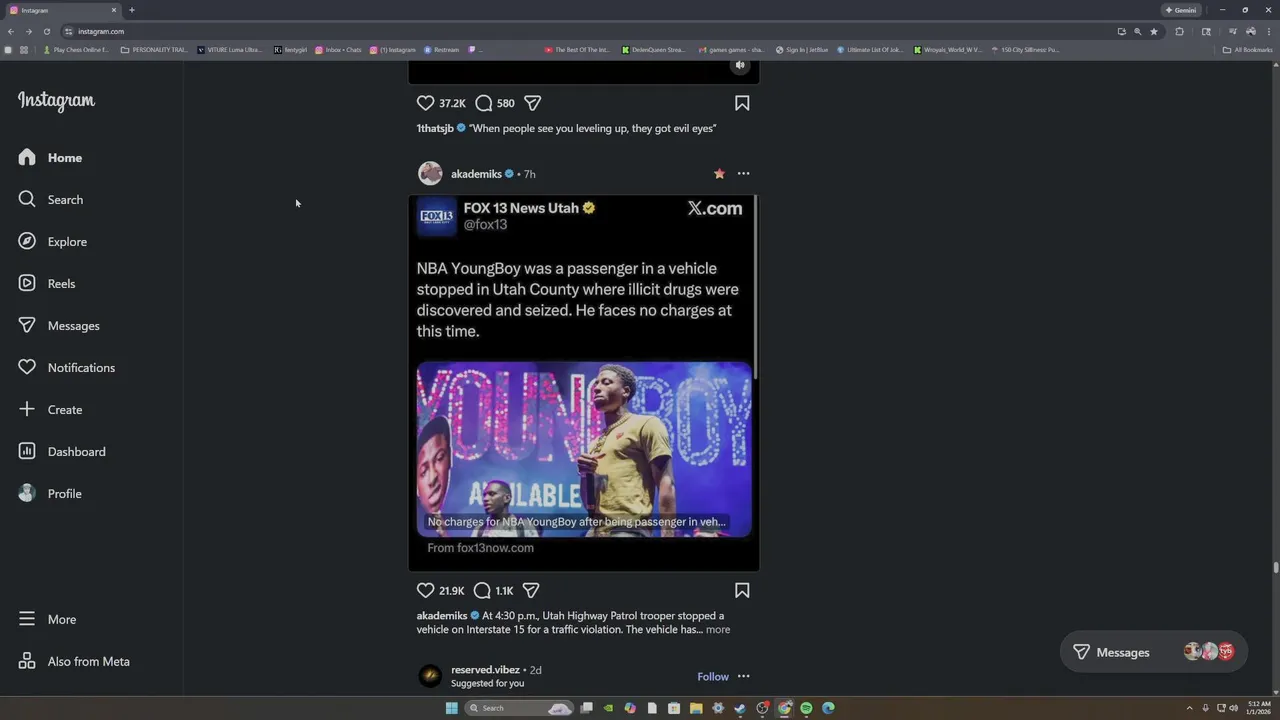Viewport: 1280px width, 720px height.
Task: Like the 1thatsjb post with 37.2K likes
Action: [x=425, y=103]
